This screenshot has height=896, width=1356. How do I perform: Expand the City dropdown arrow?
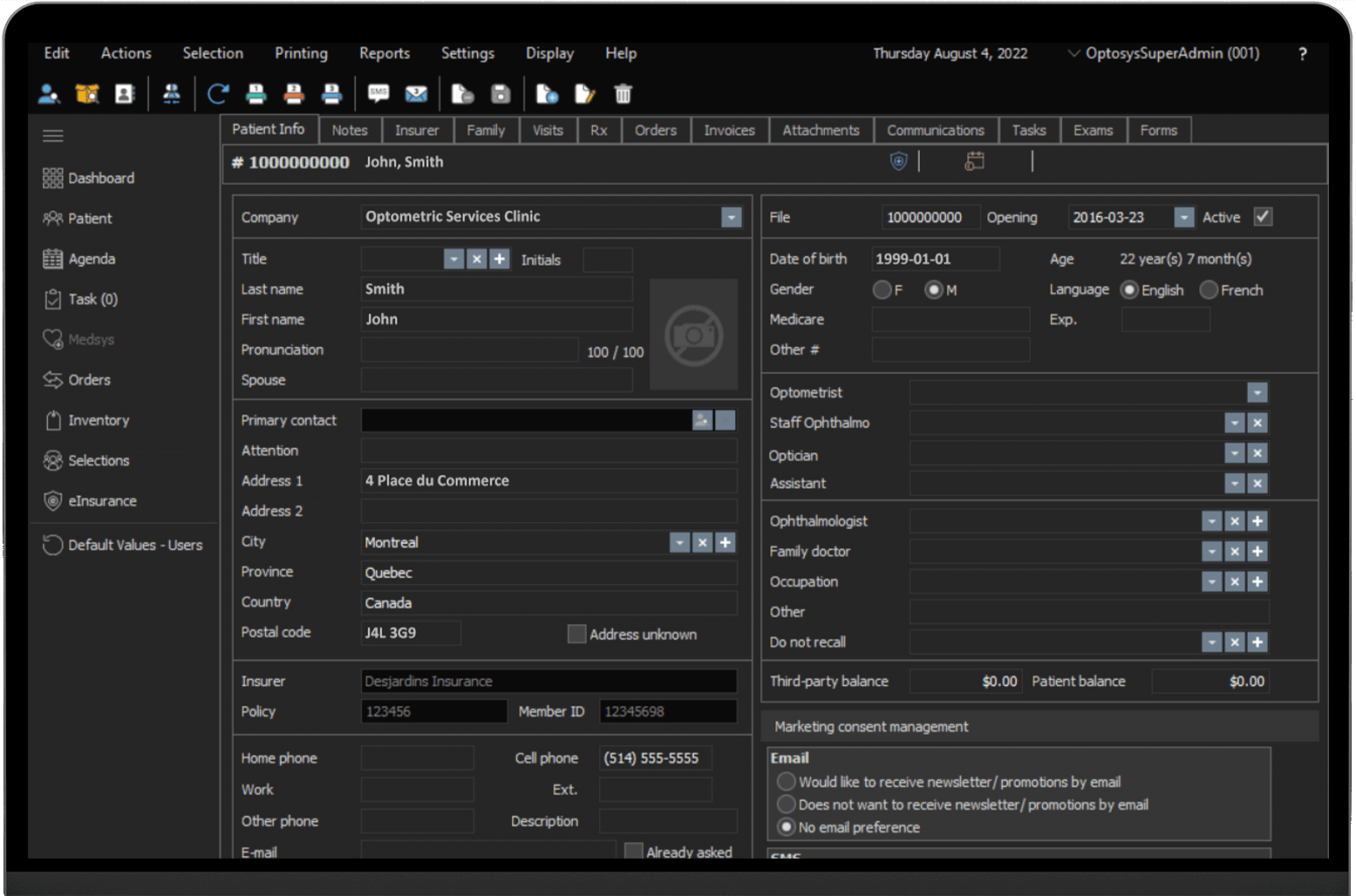[x=679, y=542]
